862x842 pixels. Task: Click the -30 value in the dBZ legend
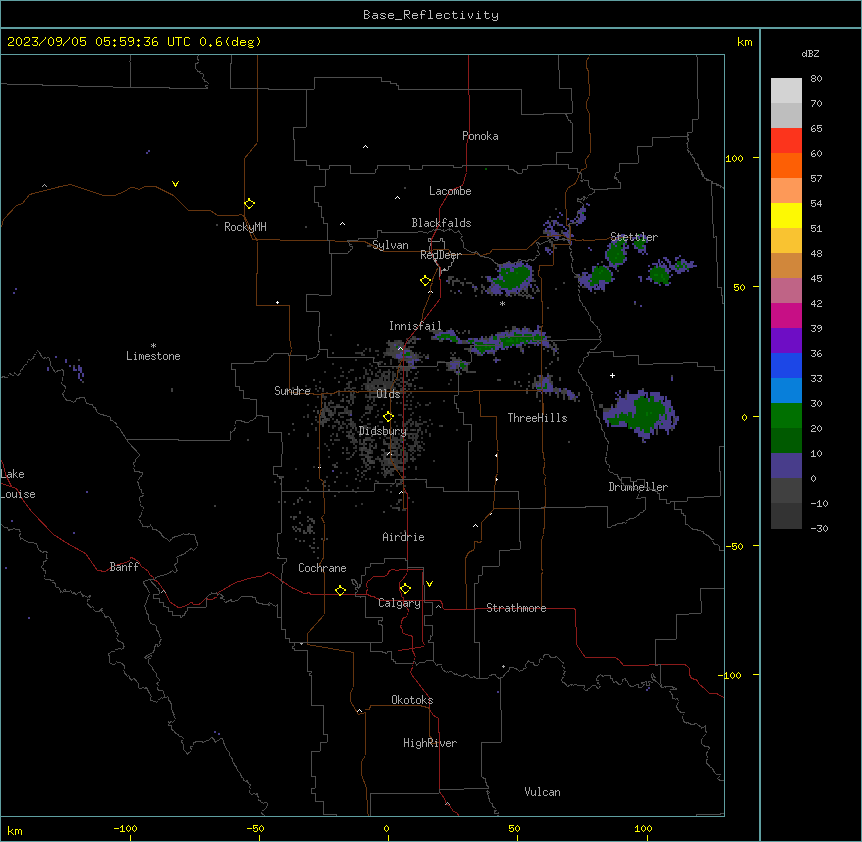point(819,528)
